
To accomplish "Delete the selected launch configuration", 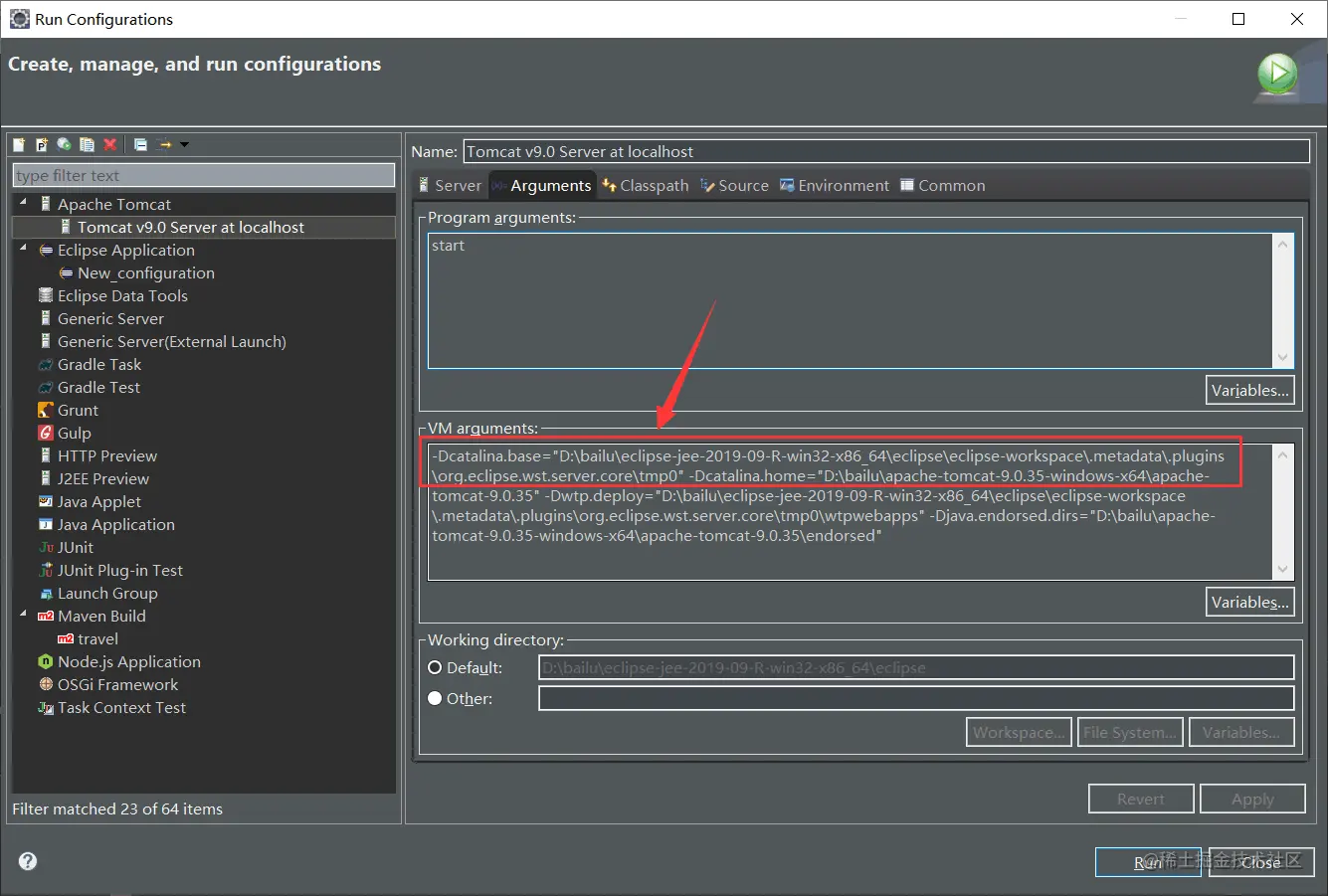I will coord(109,144).
